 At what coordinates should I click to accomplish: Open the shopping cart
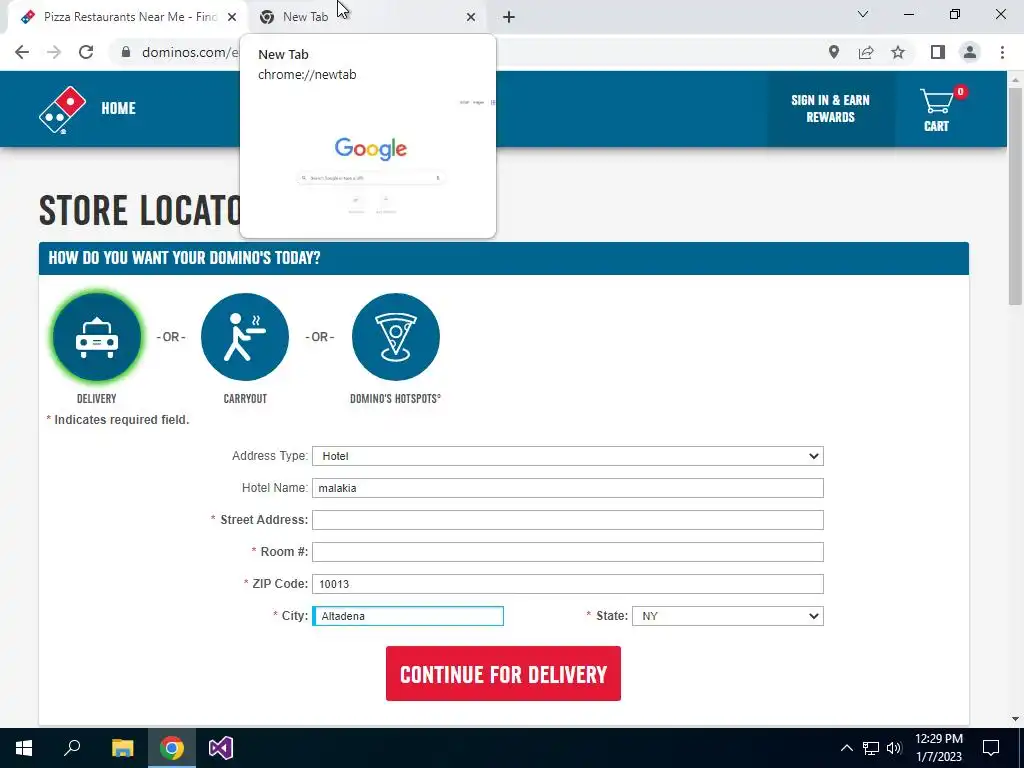937,110
